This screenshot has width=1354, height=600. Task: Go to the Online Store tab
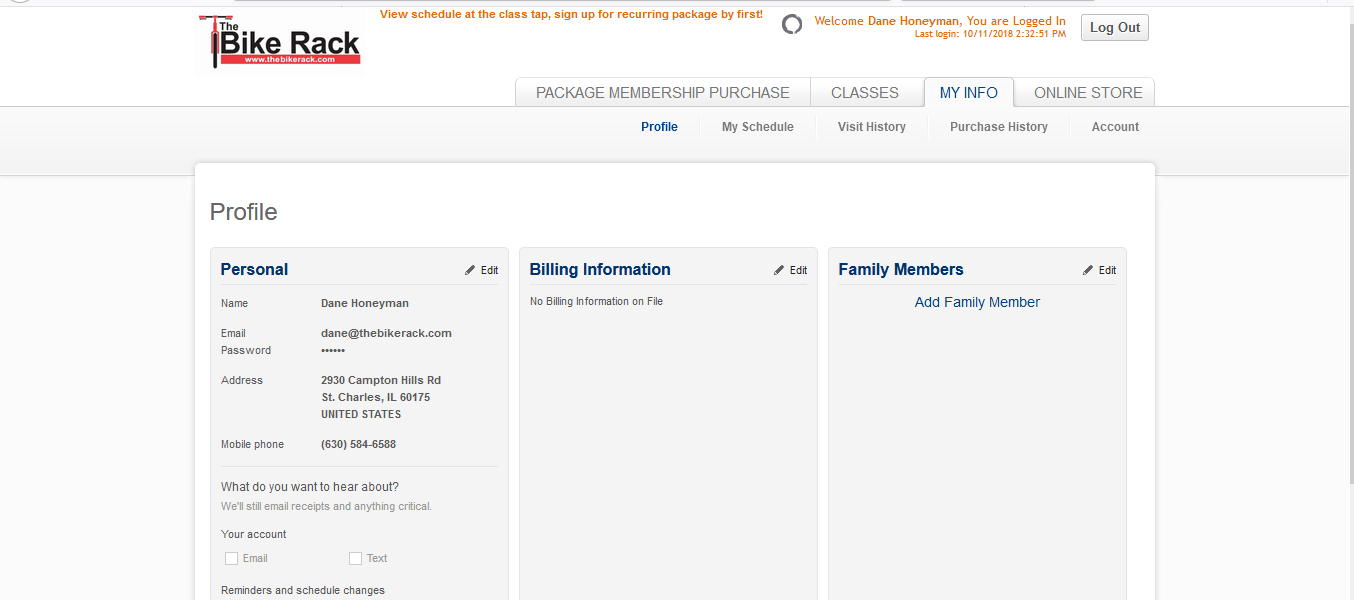(x=1087, y=93)
